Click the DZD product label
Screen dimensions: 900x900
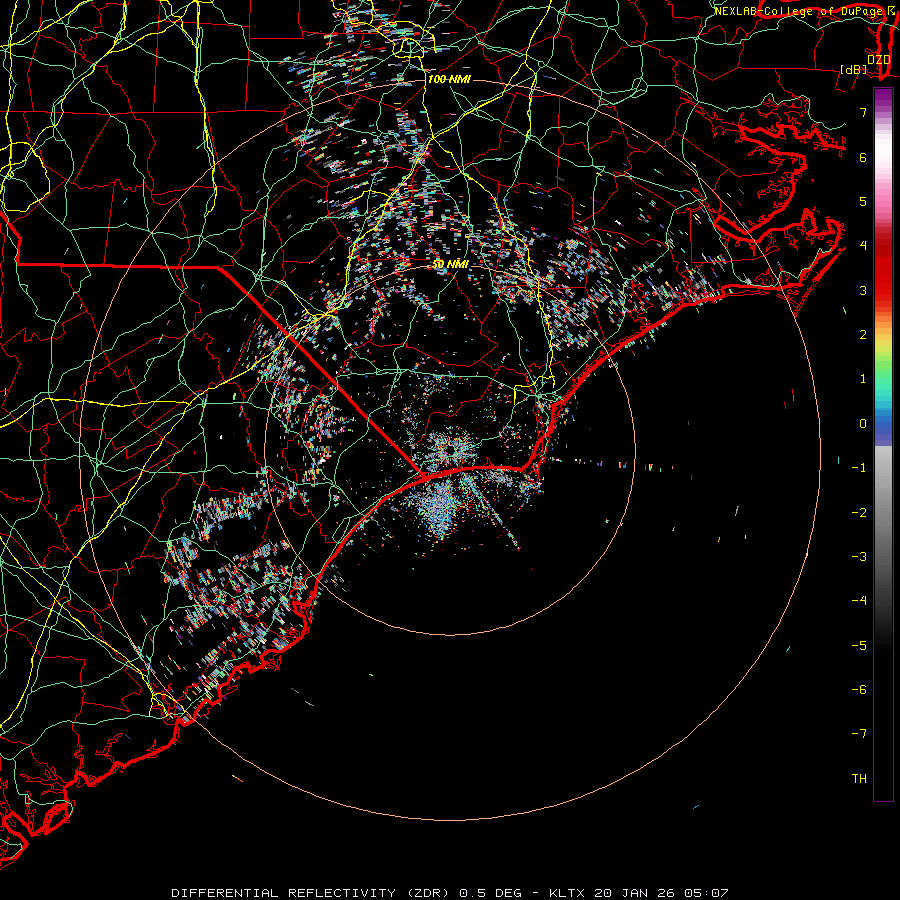[878, 59]
